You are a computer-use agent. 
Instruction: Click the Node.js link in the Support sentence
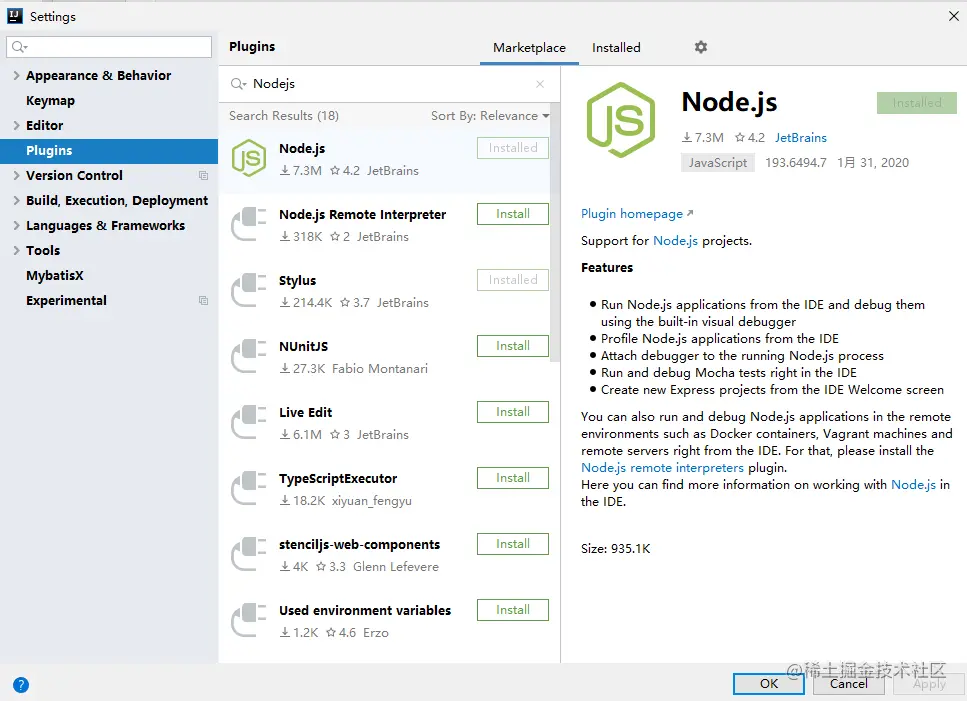(x=675, y=240)
